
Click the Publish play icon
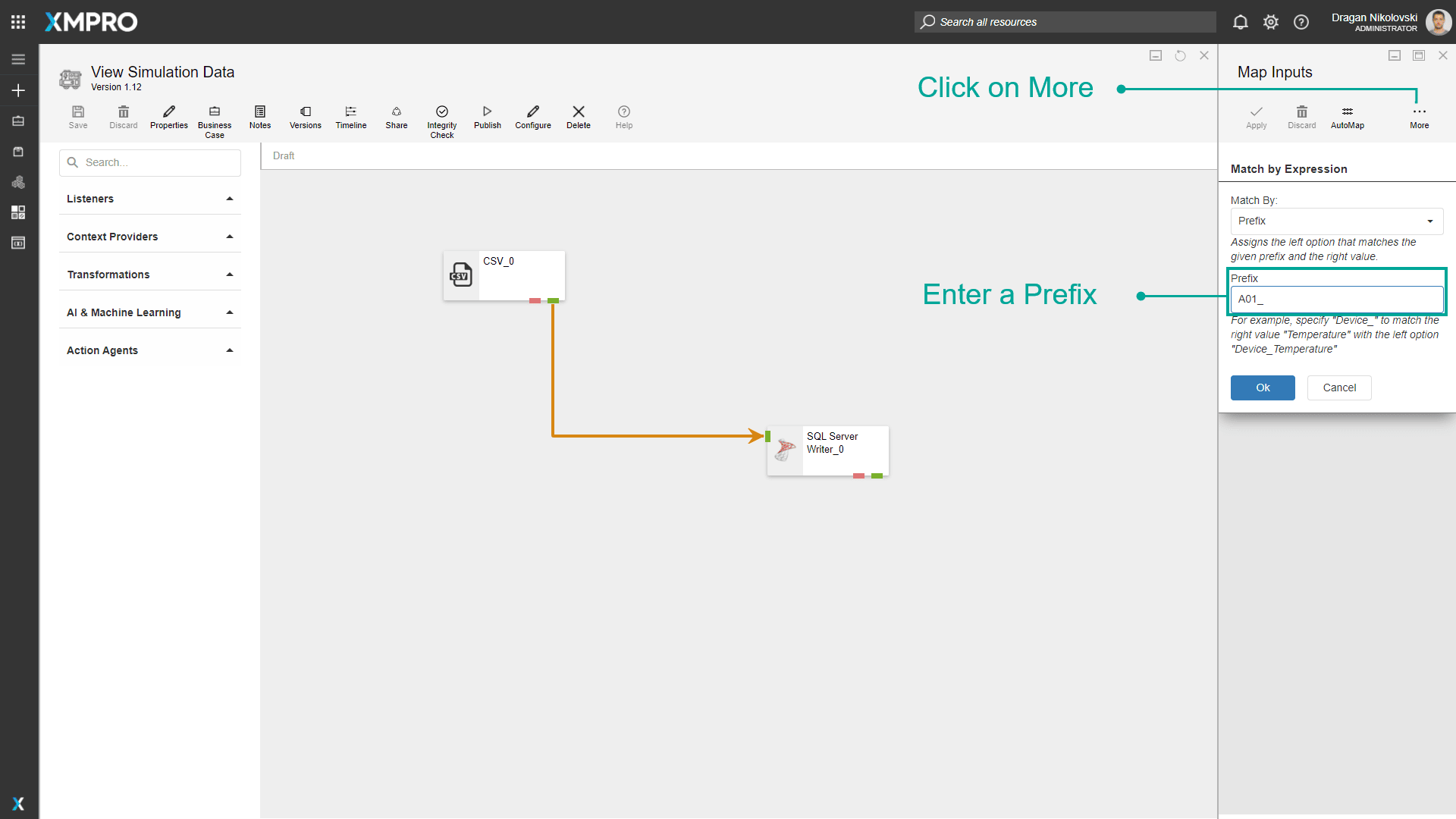pos(487,112)
